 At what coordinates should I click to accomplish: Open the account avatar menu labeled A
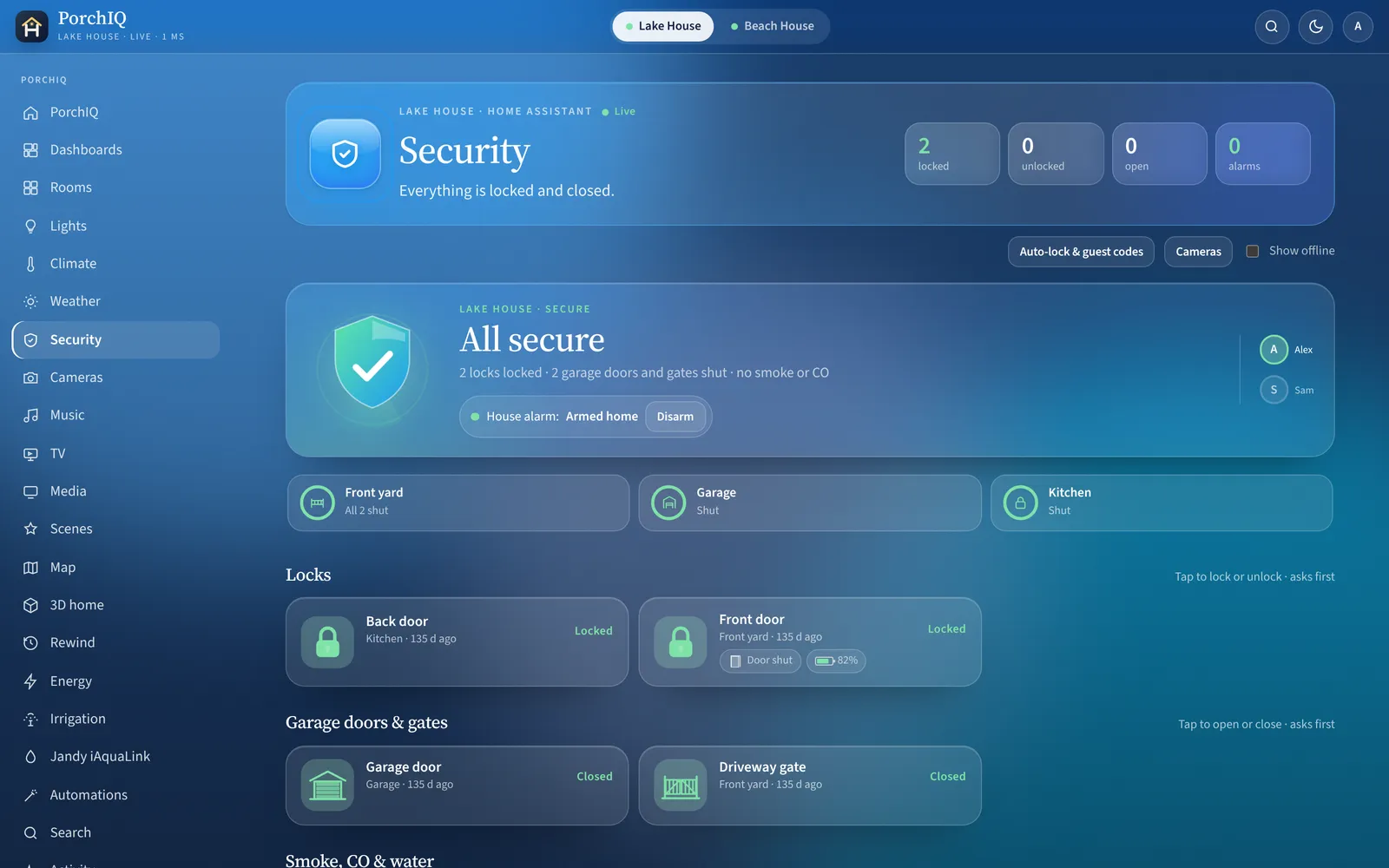[1358, 27]
